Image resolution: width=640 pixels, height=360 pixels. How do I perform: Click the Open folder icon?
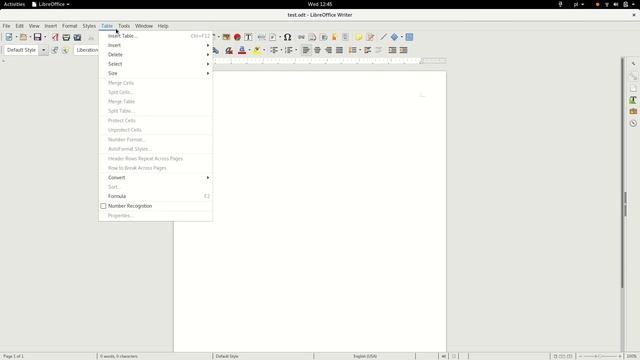[23, 37]
